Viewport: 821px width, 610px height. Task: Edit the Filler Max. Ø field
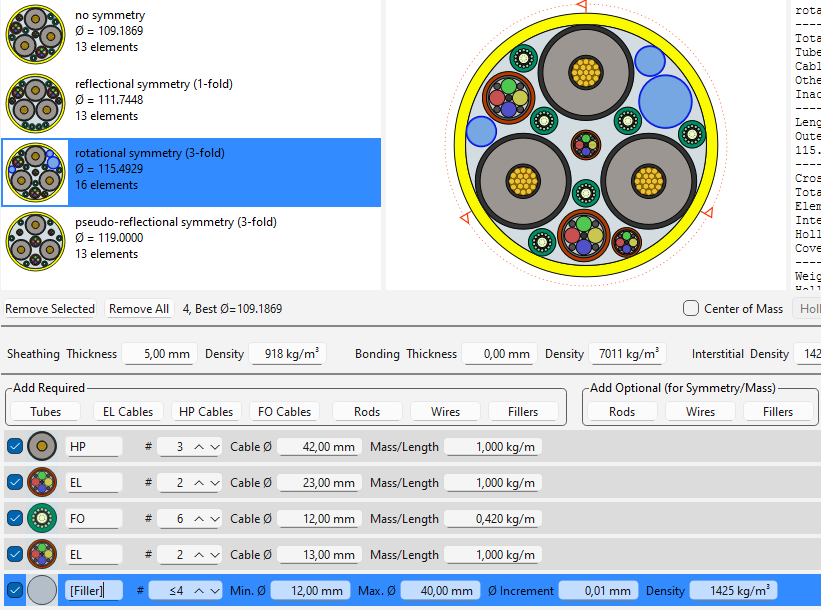pyautogui.click(x=440, y=591)
